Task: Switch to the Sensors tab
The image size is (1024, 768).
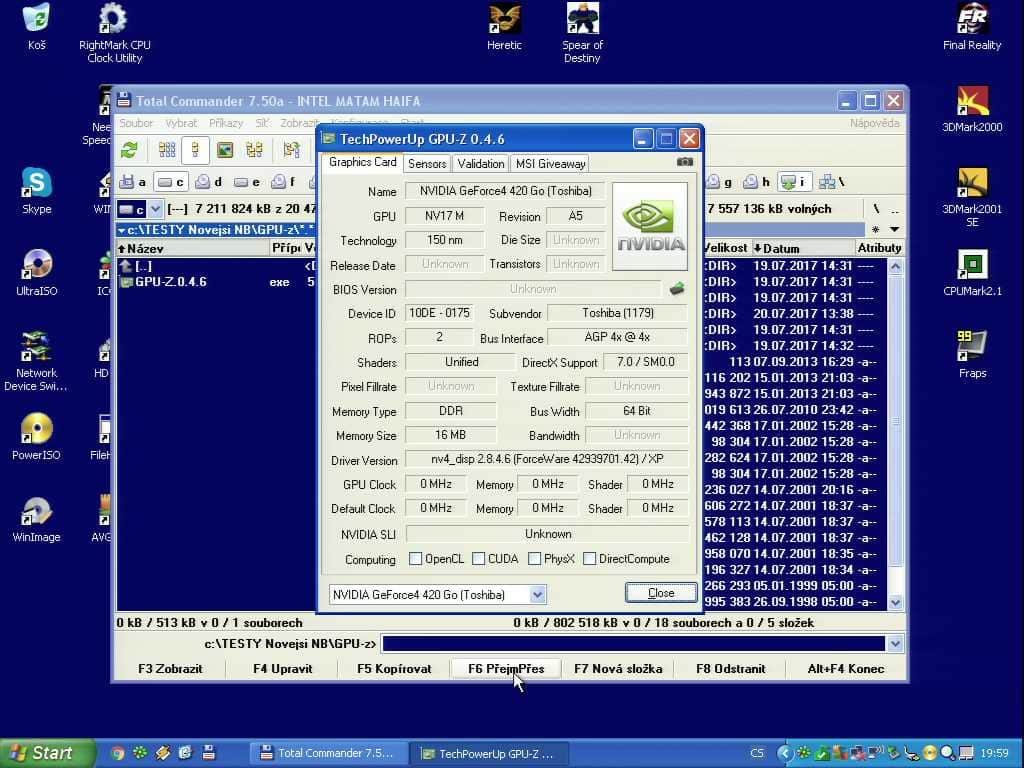Action: [x=427, y=163]
